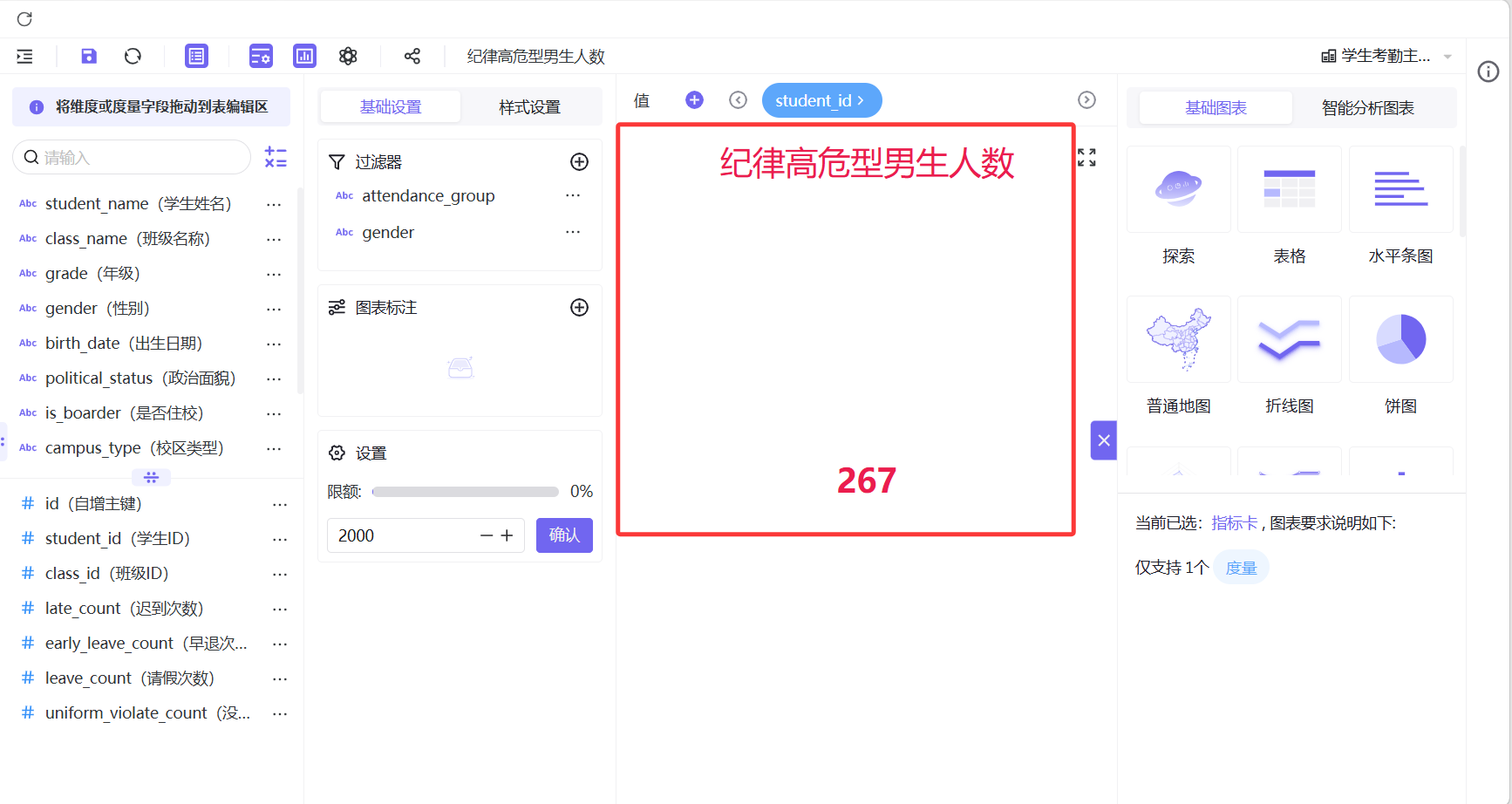Click the 度量 tag
The width and height of the screenshot is (1512, 804).
click(1241, 568)
